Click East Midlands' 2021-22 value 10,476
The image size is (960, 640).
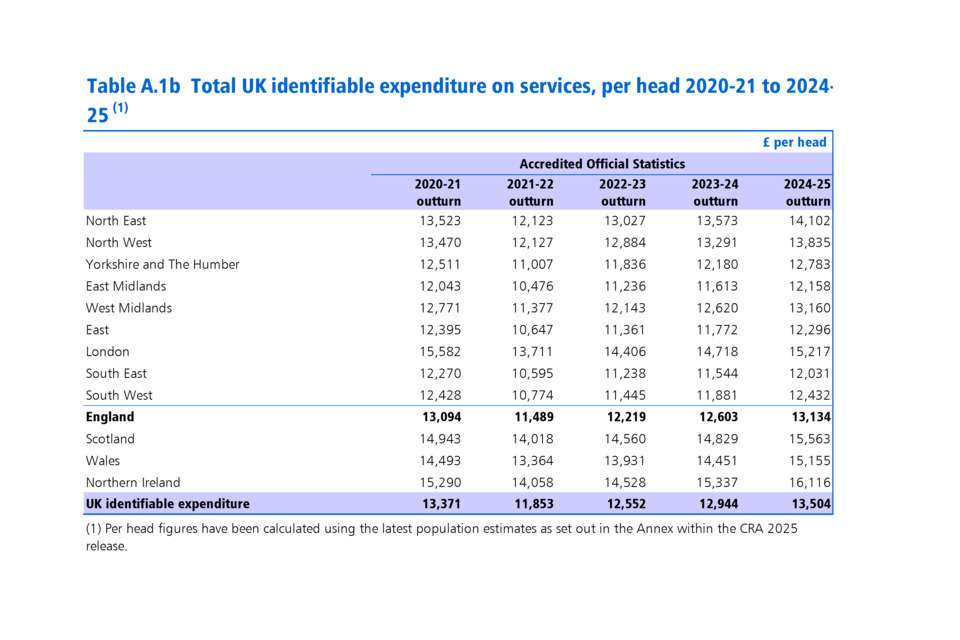530,287
